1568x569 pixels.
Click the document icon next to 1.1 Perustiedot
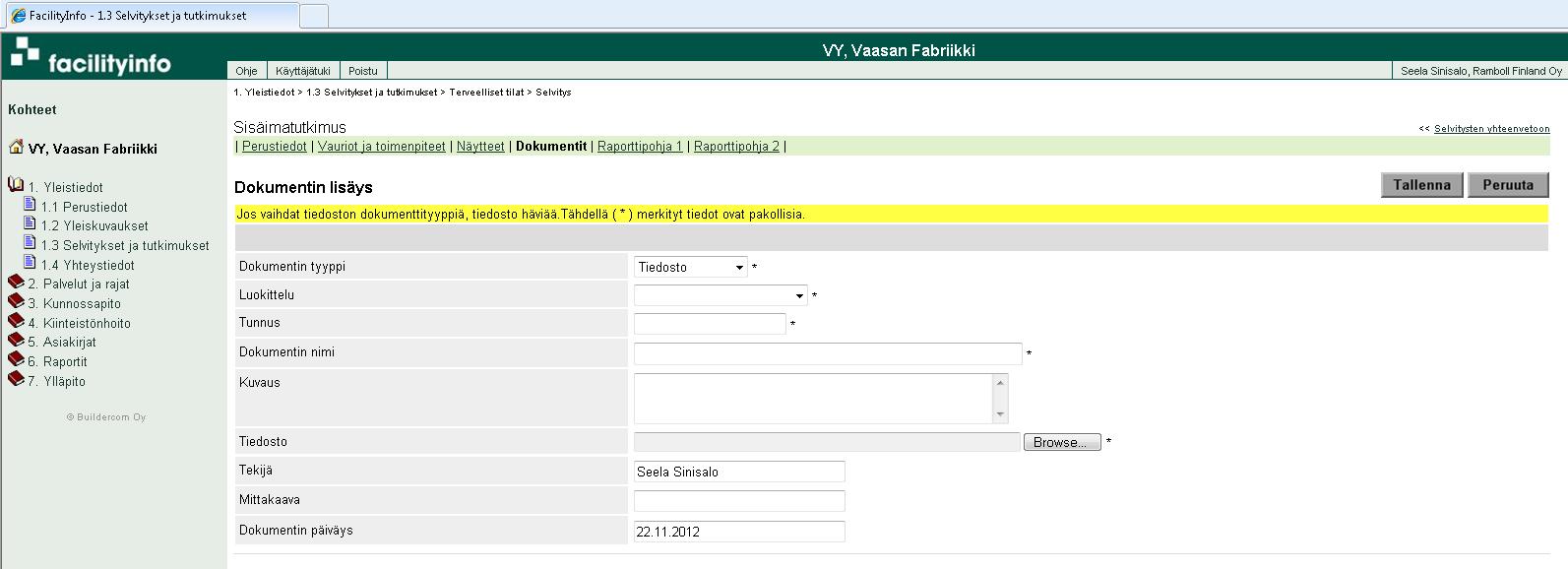(30, 205)
